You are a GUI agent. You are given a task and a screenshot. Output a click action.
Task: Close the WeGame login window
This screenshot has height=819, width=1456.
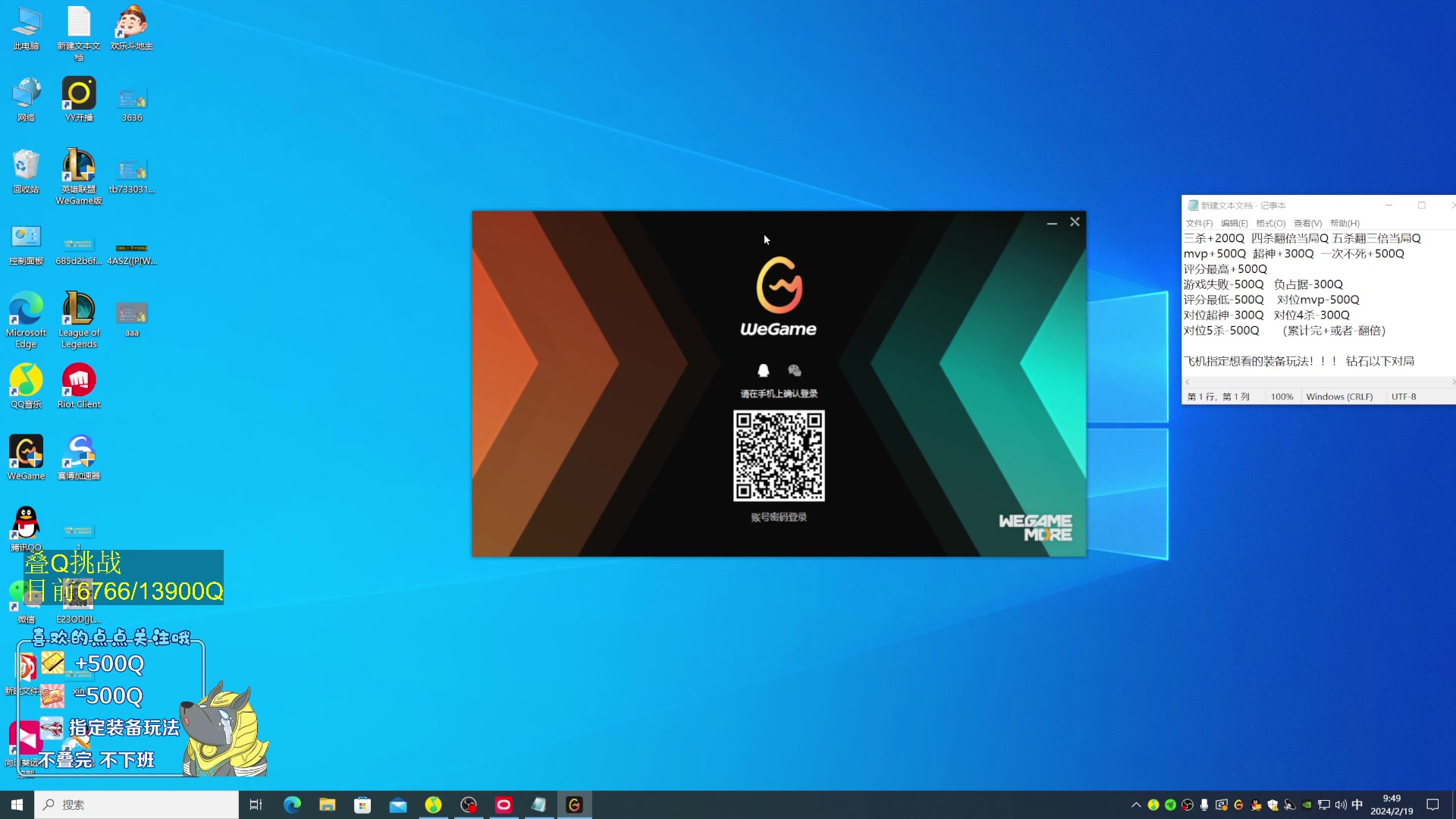pyautogui.click(x=1075, y=222)
